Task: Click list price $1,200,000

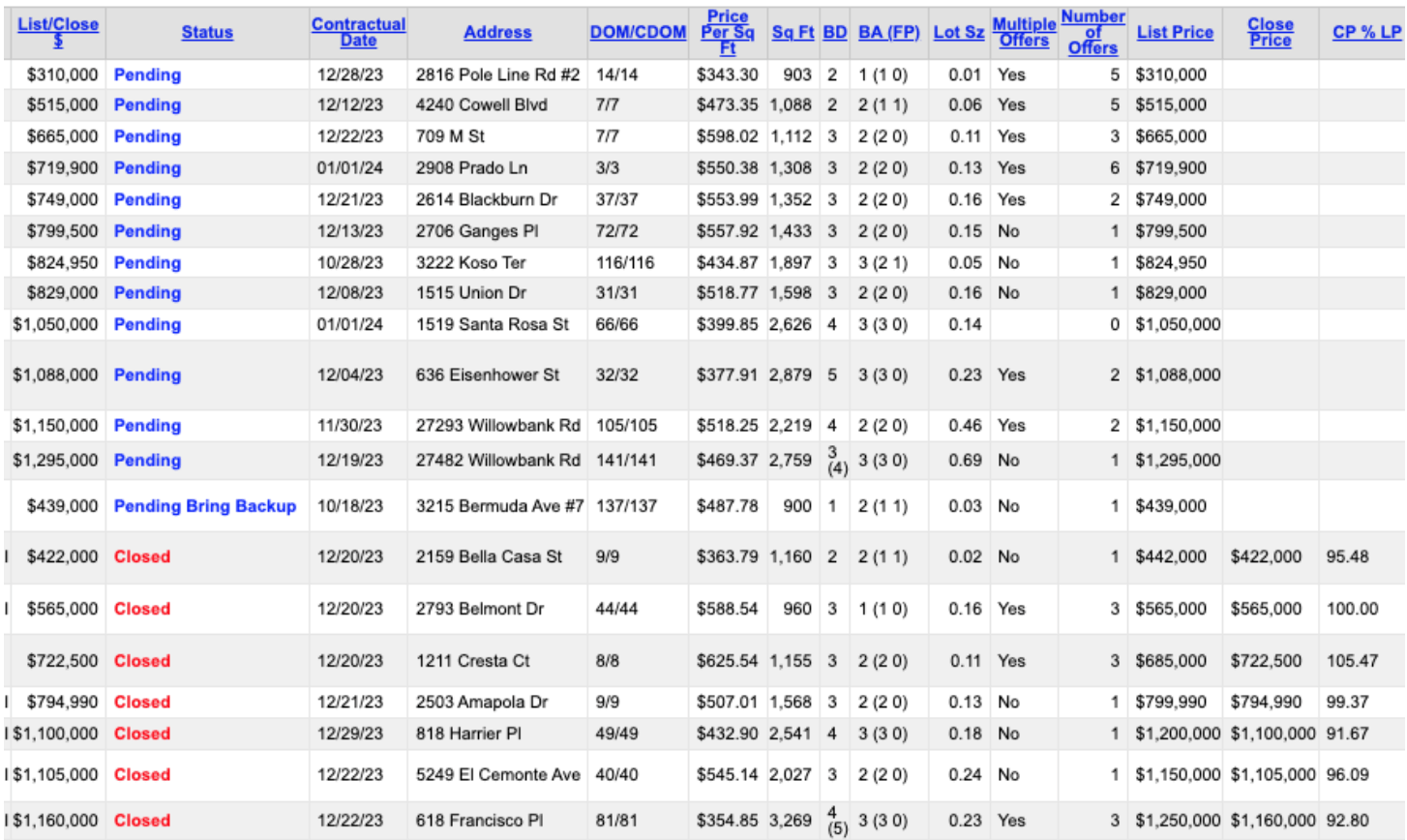Action: [1178, 734]
